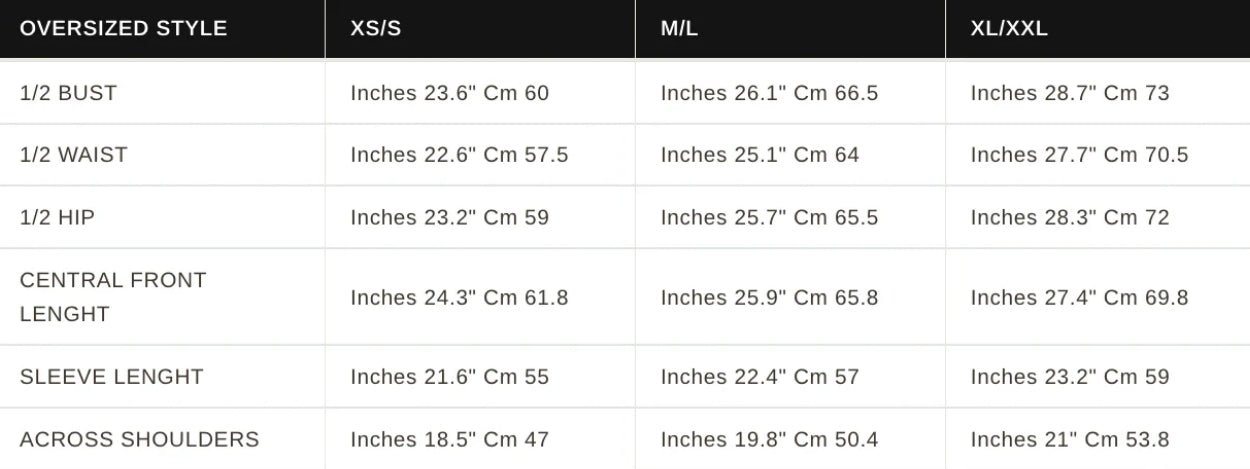Click the 1/2 BUST row label
This screenshot has height=469, width=1250.
click(68, 93)
